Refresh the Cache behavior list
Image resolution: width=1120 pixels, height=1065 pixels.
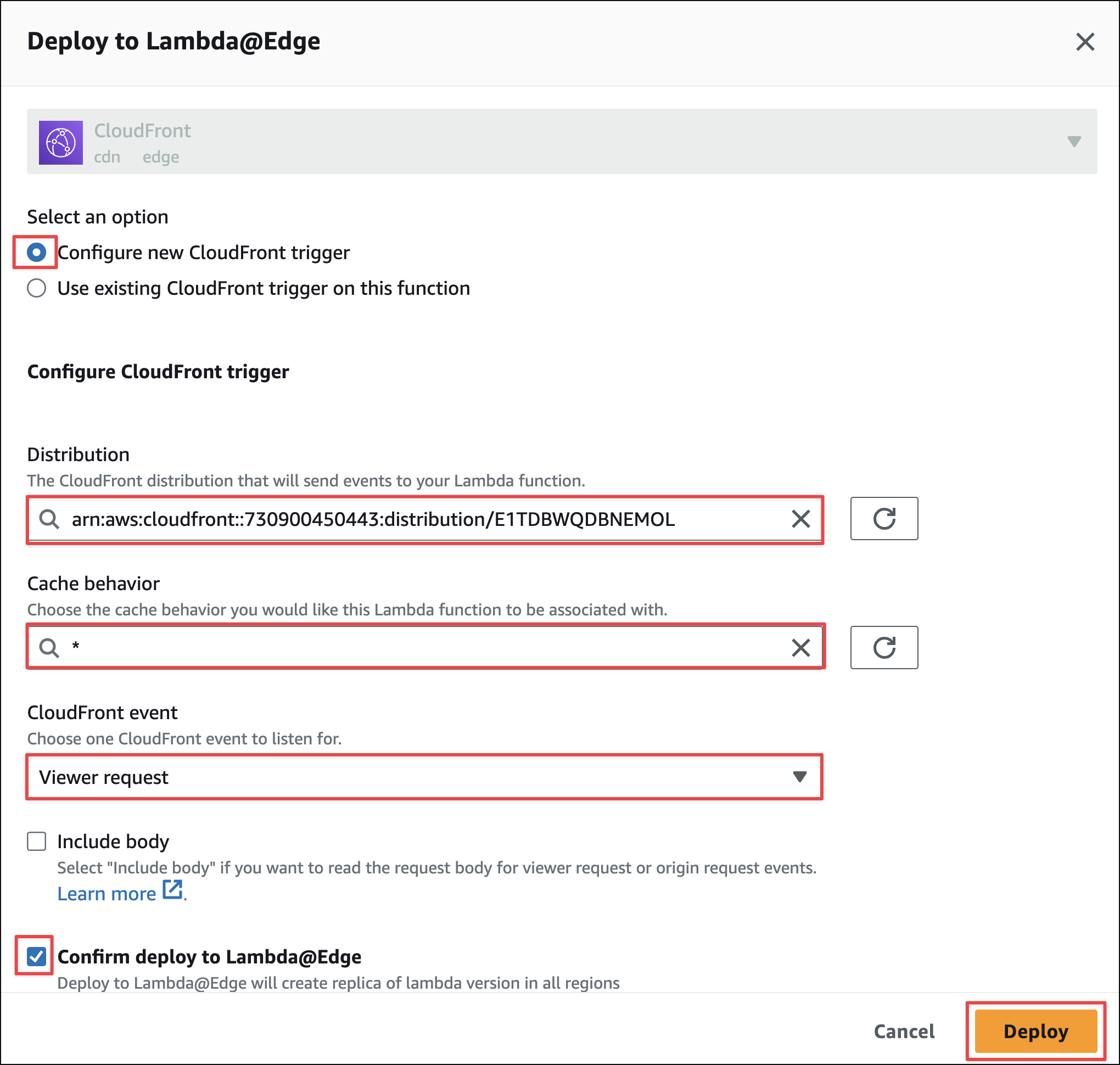(x=883, y=648)
